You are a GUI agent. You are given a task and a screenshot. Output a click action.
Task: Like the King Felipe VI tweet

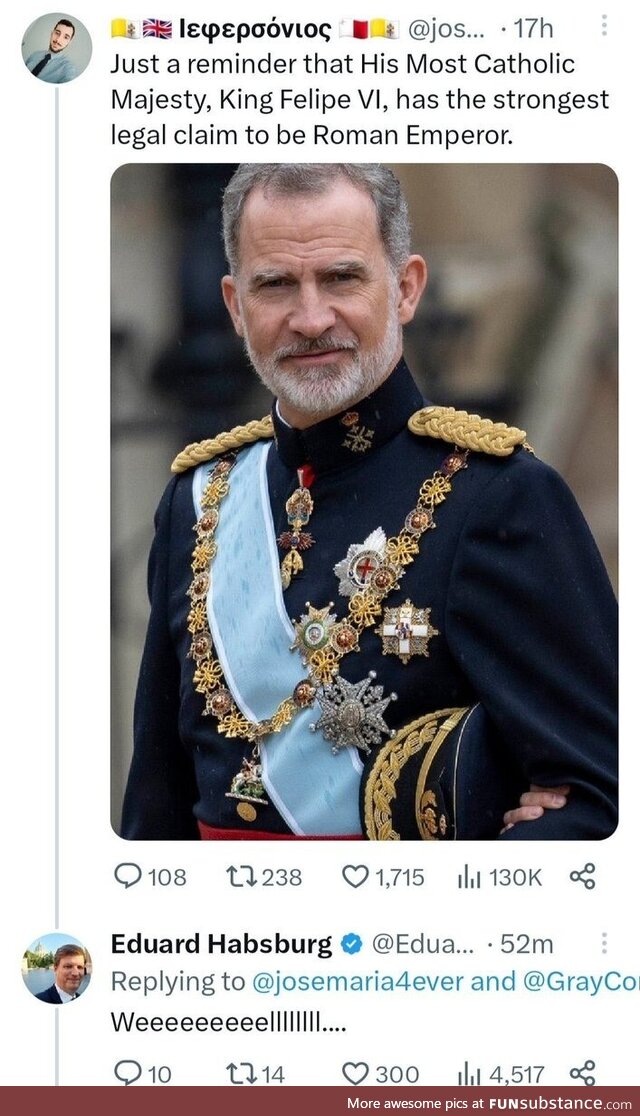(x=356, y=877)
